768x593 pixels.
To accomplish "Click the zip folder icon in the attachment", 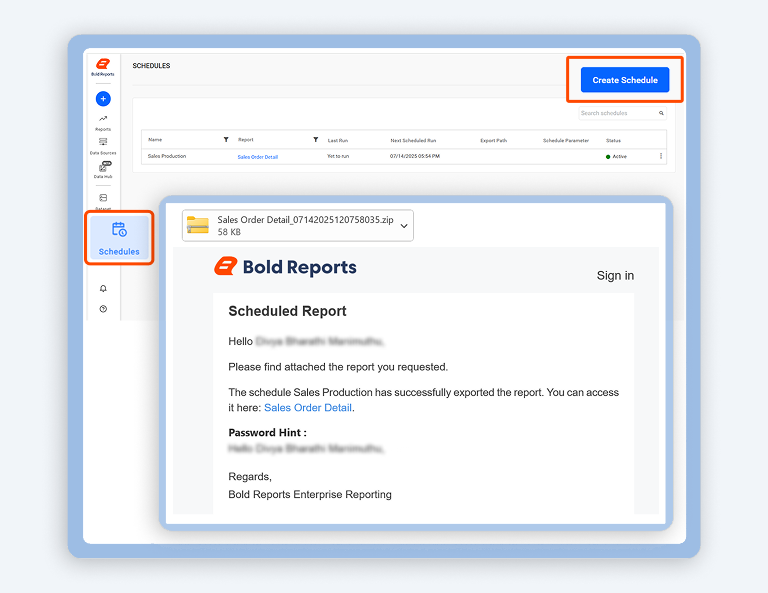I will [x=198, y=225].
